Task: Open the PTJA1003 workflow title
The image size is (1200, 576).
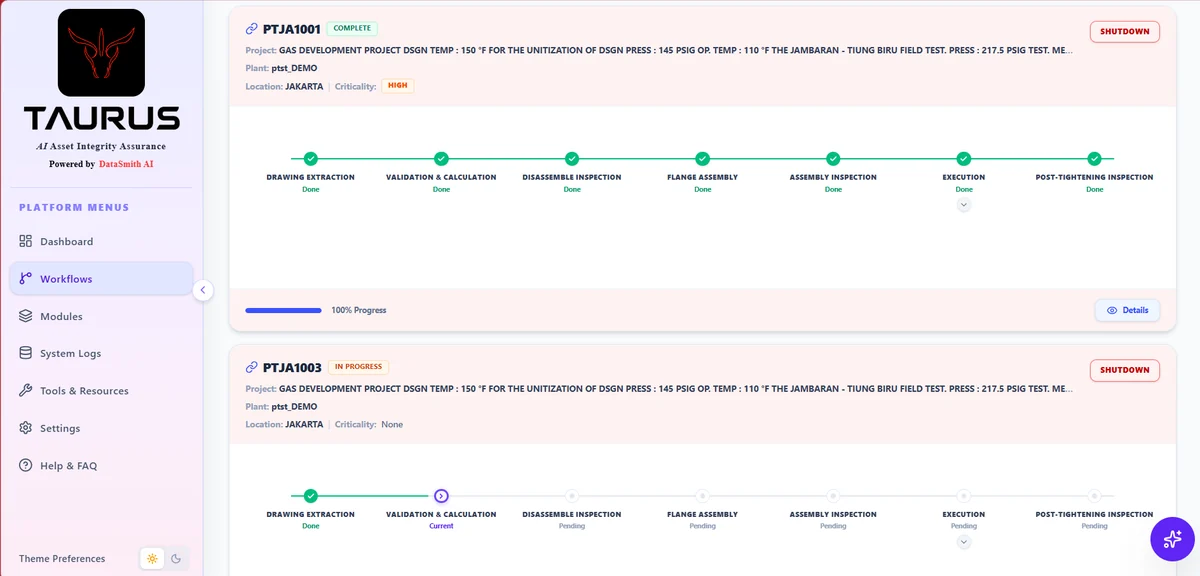Action: (x=292, y=367)
